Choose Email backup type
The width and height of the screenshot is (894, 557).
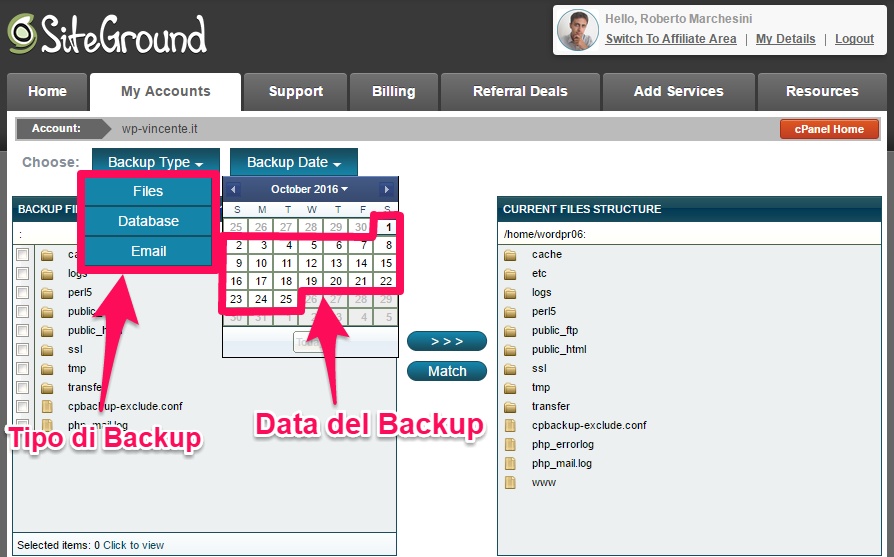click(148, 251)
